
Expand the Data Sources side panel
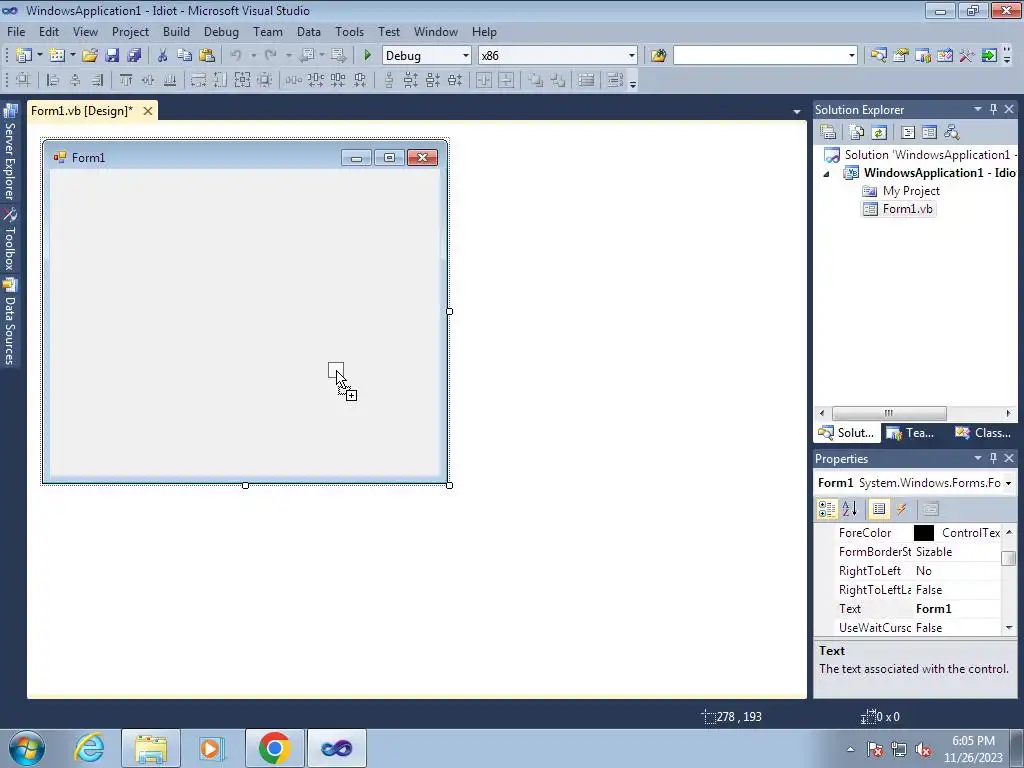click(9, 321)
